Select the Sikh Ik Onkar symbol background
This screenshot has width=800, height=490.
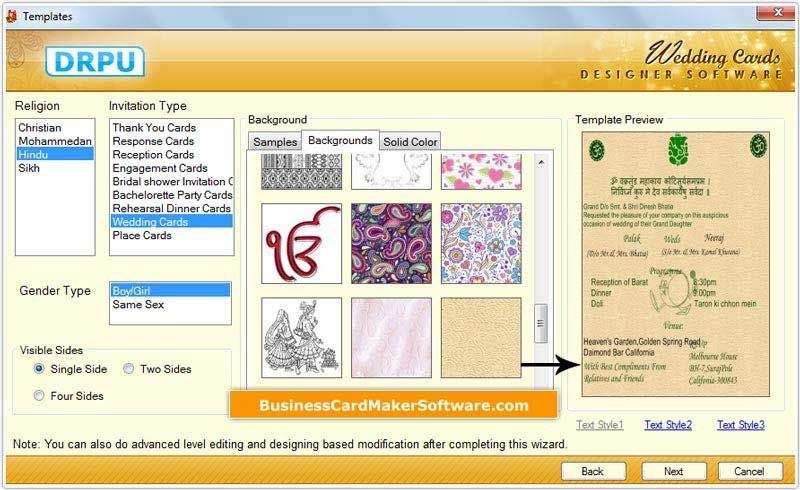[x=302, y=243]
